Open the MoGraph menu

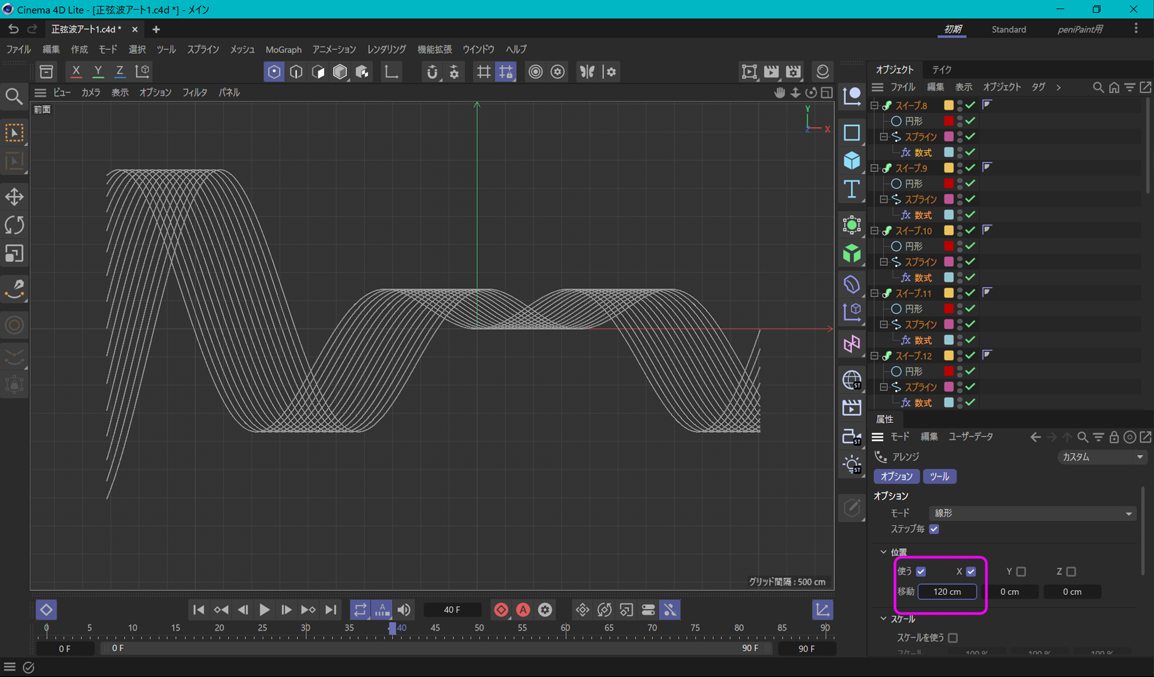[283, 49]
